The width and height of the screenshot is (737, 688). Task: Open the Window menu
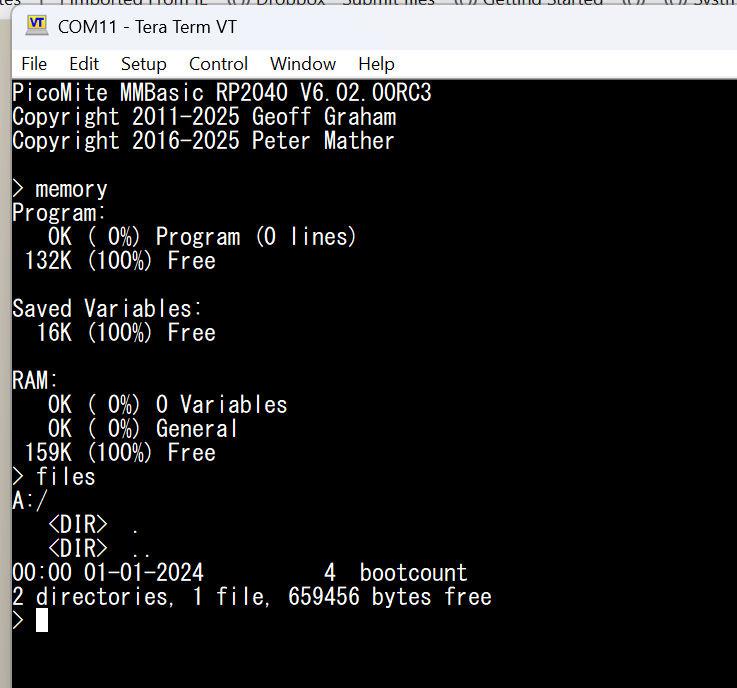click(x=303, y=64)
